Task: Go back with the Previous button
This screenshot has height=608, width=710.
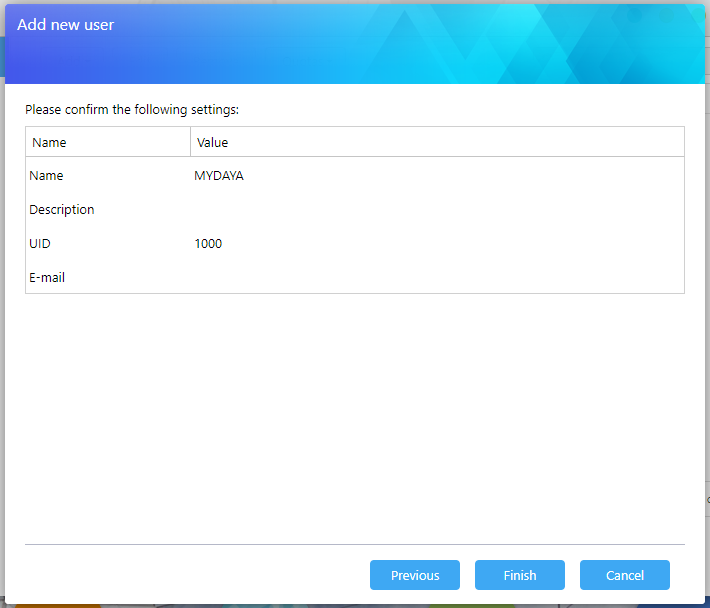Action: point(414,575)
